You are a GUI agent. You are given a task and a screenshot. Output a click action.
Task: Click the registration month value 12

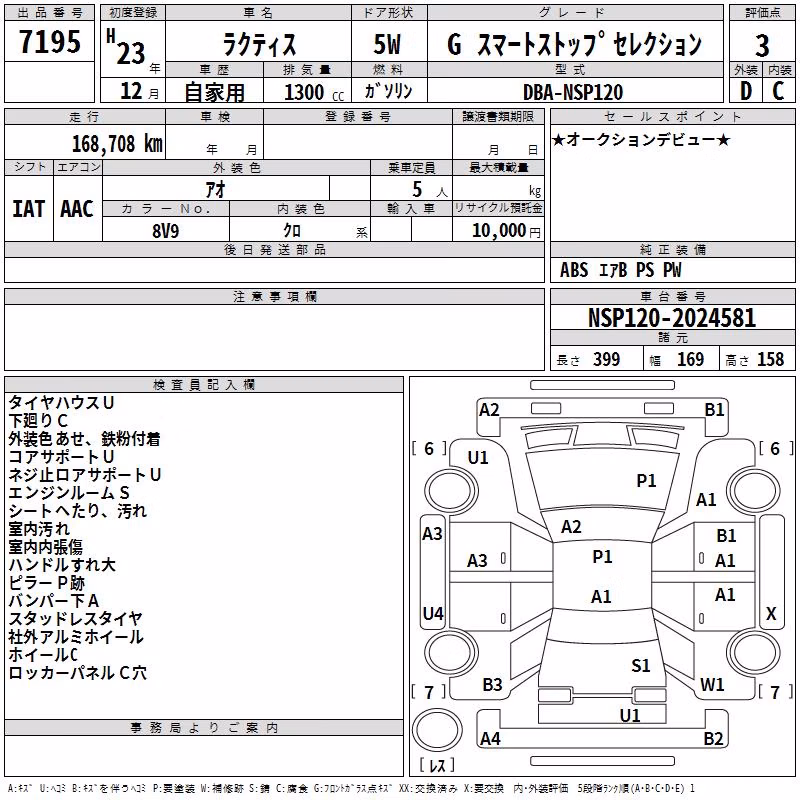coord(131,91)
